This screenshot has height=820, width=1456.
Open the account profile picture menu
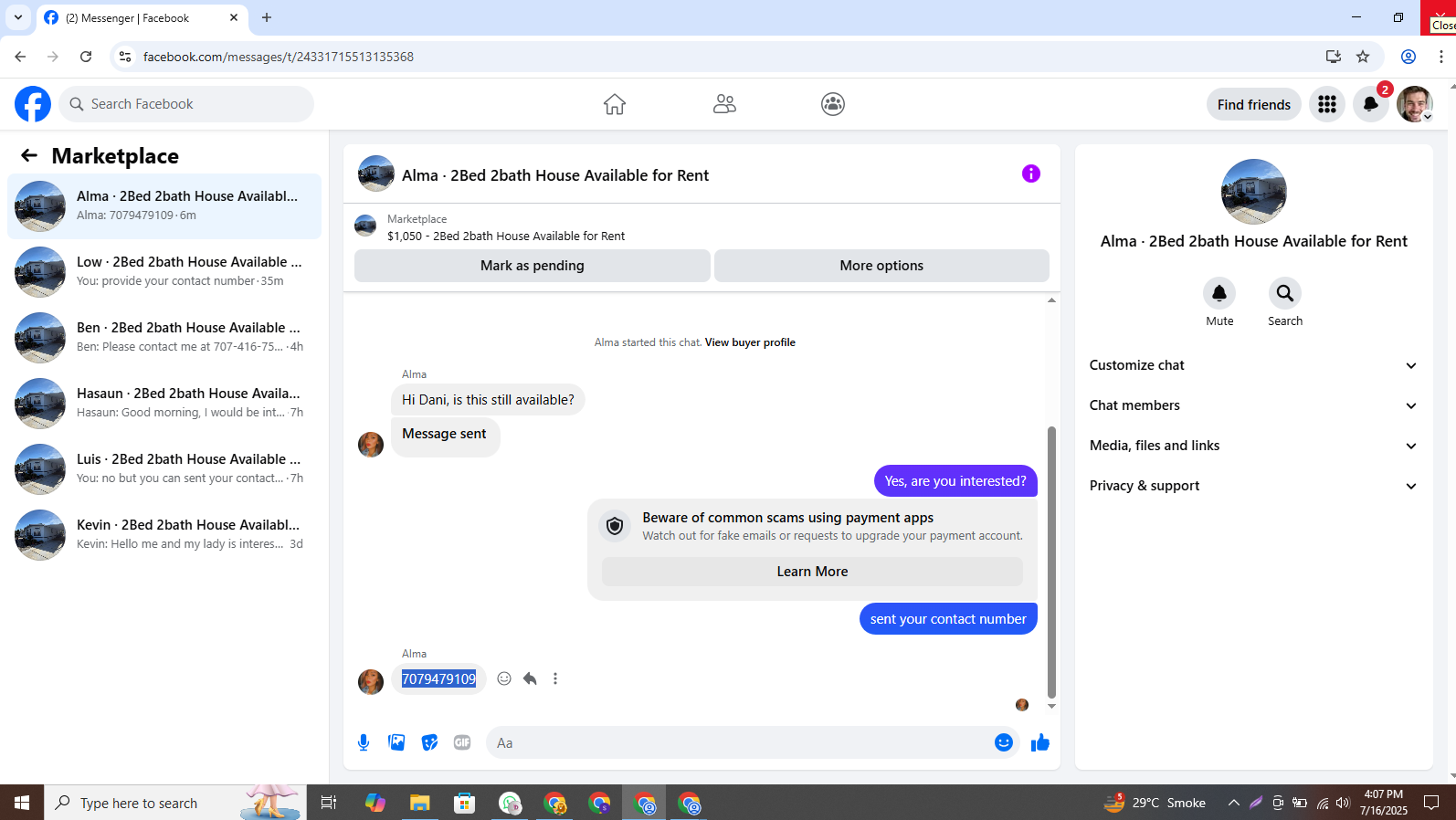point(1415,104)
